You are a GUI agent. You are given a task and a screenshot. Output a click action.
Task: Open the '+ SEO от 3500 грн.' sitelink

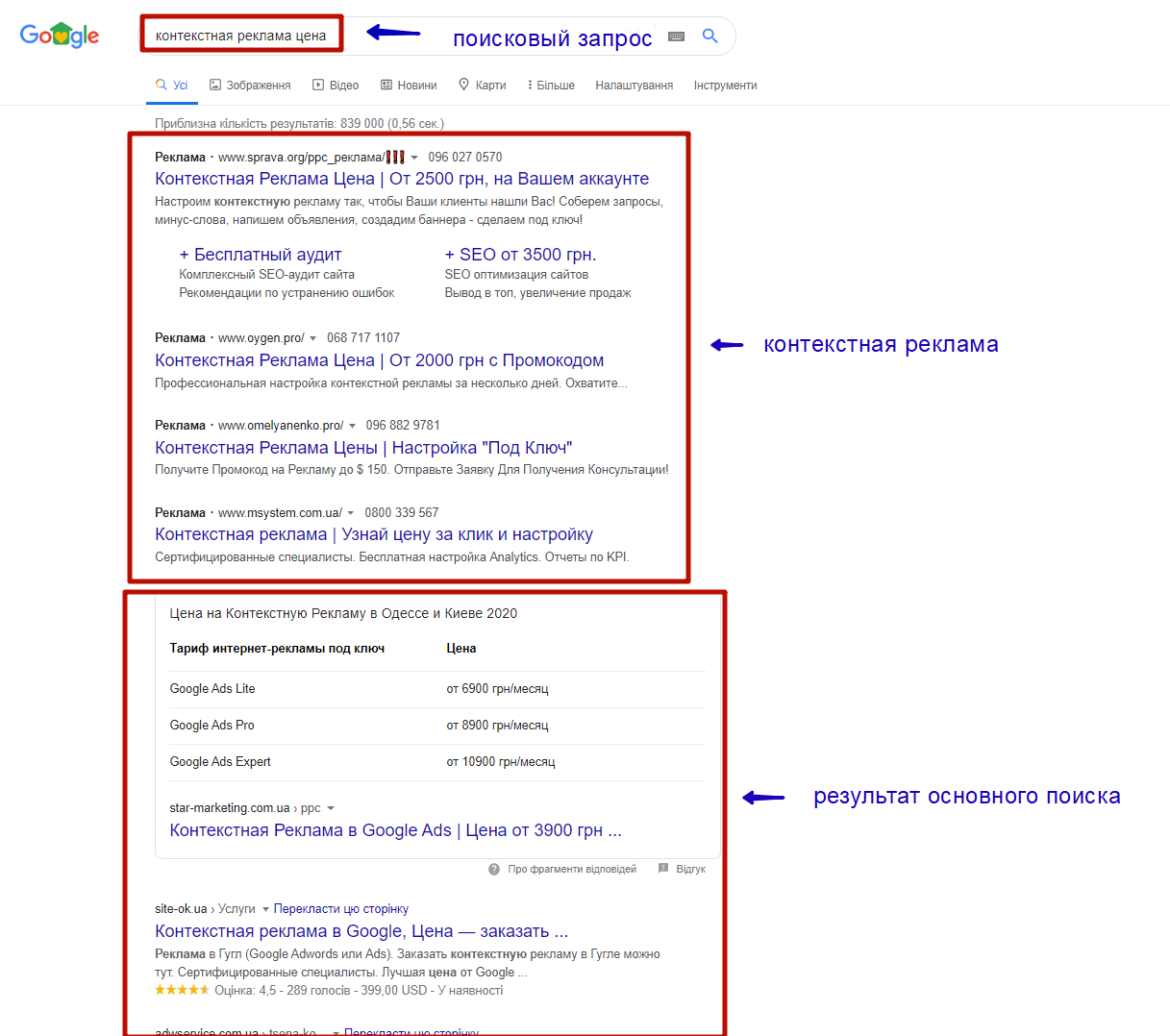pos(520,255)
